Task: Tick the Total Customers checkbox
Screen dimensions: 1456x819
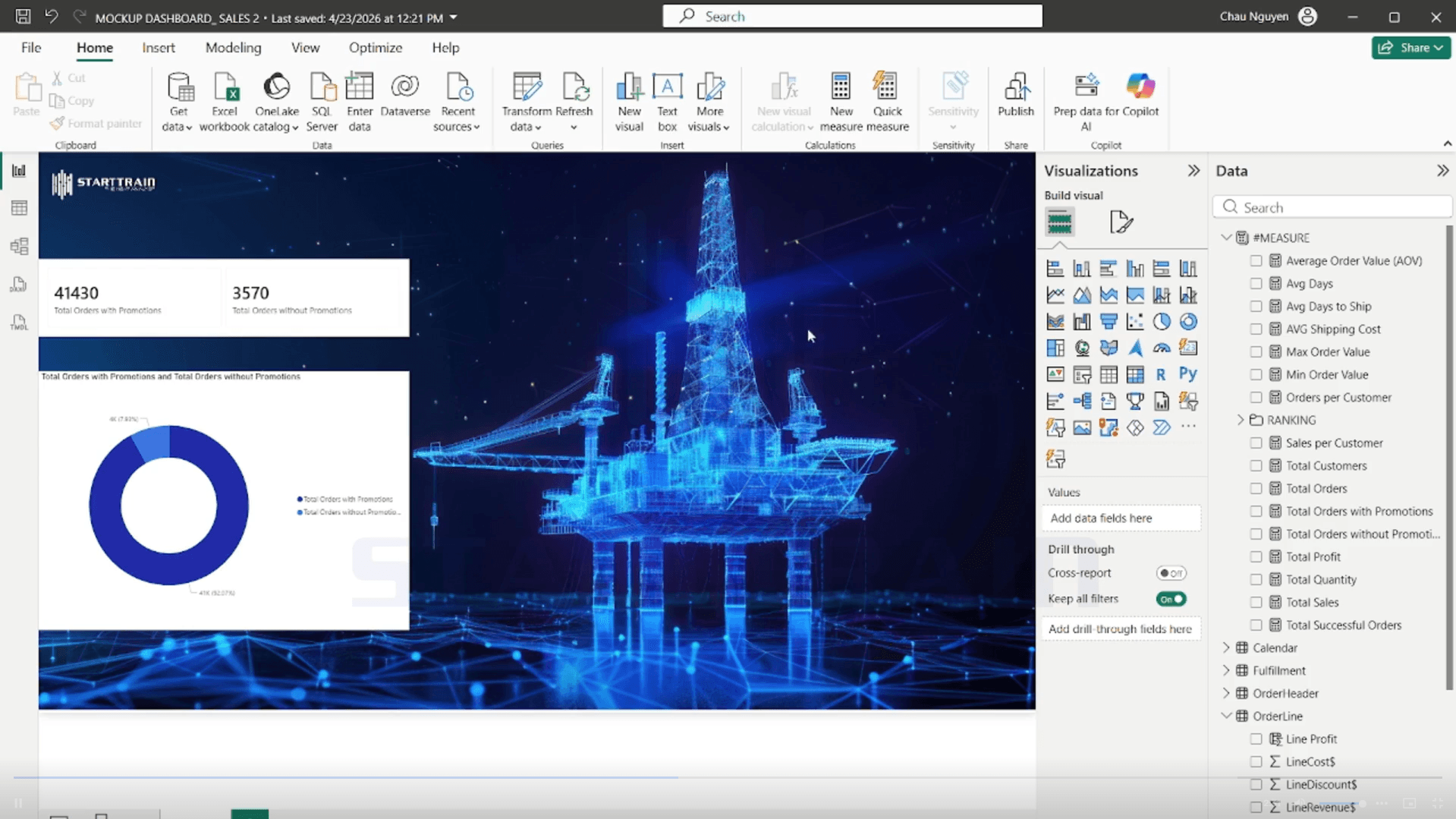Action: [x=1256, y=465]
